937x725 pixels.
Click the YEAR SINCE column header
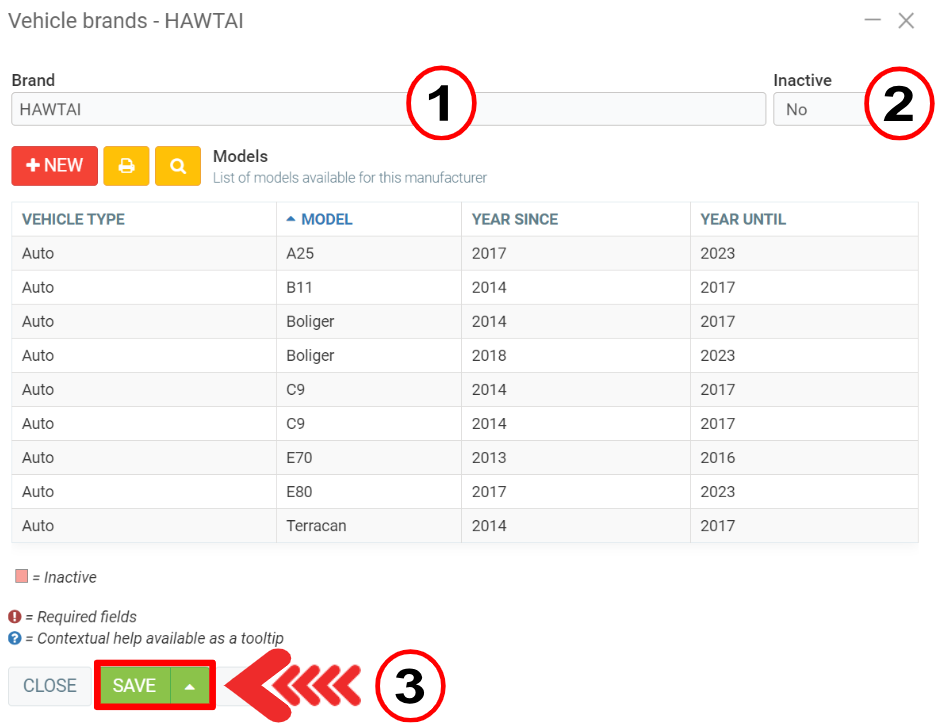coord(515,219)
